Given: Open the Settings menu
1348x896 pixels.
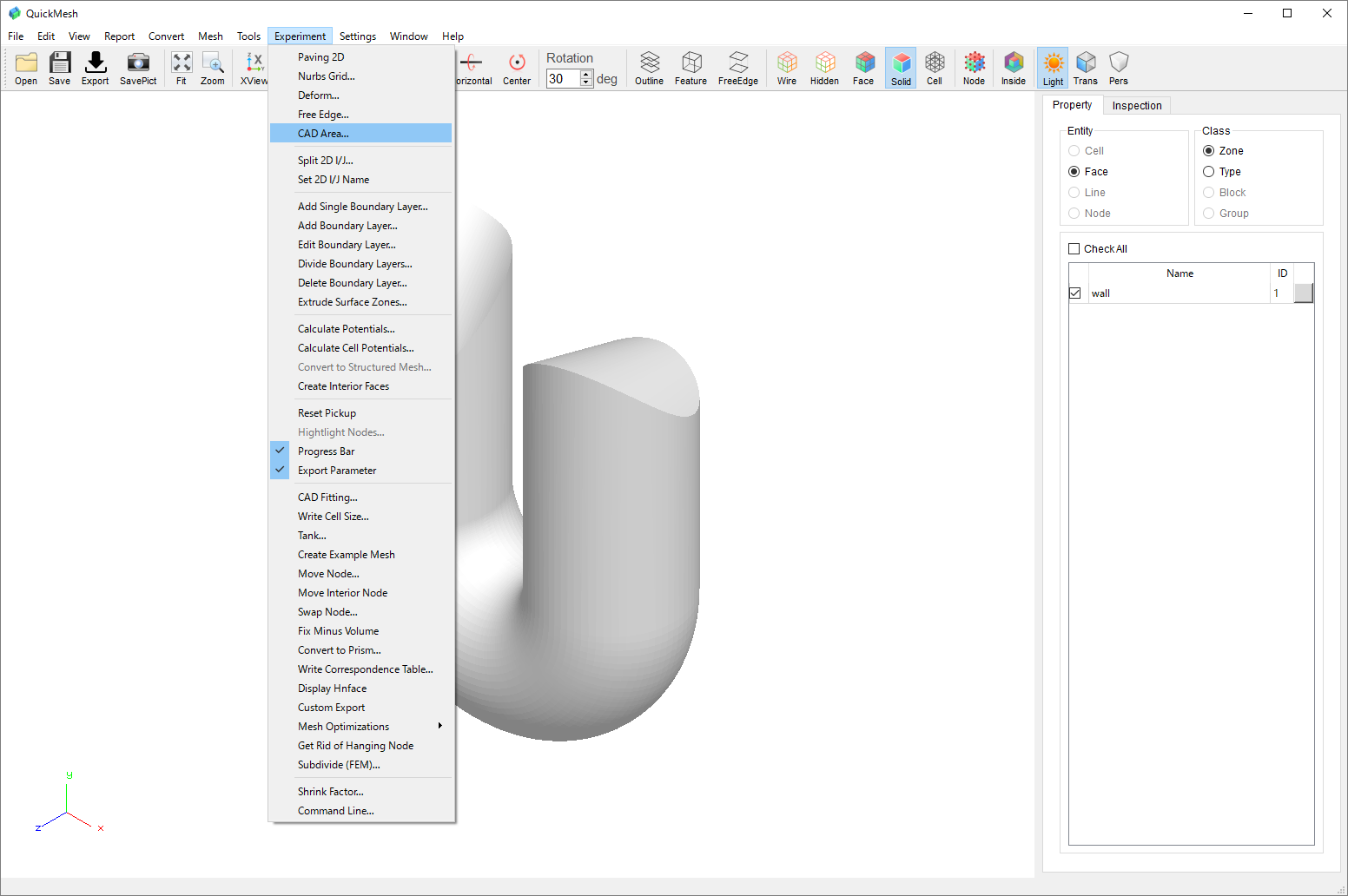Looking at the screenshot, I should click(x=358, y=36).
